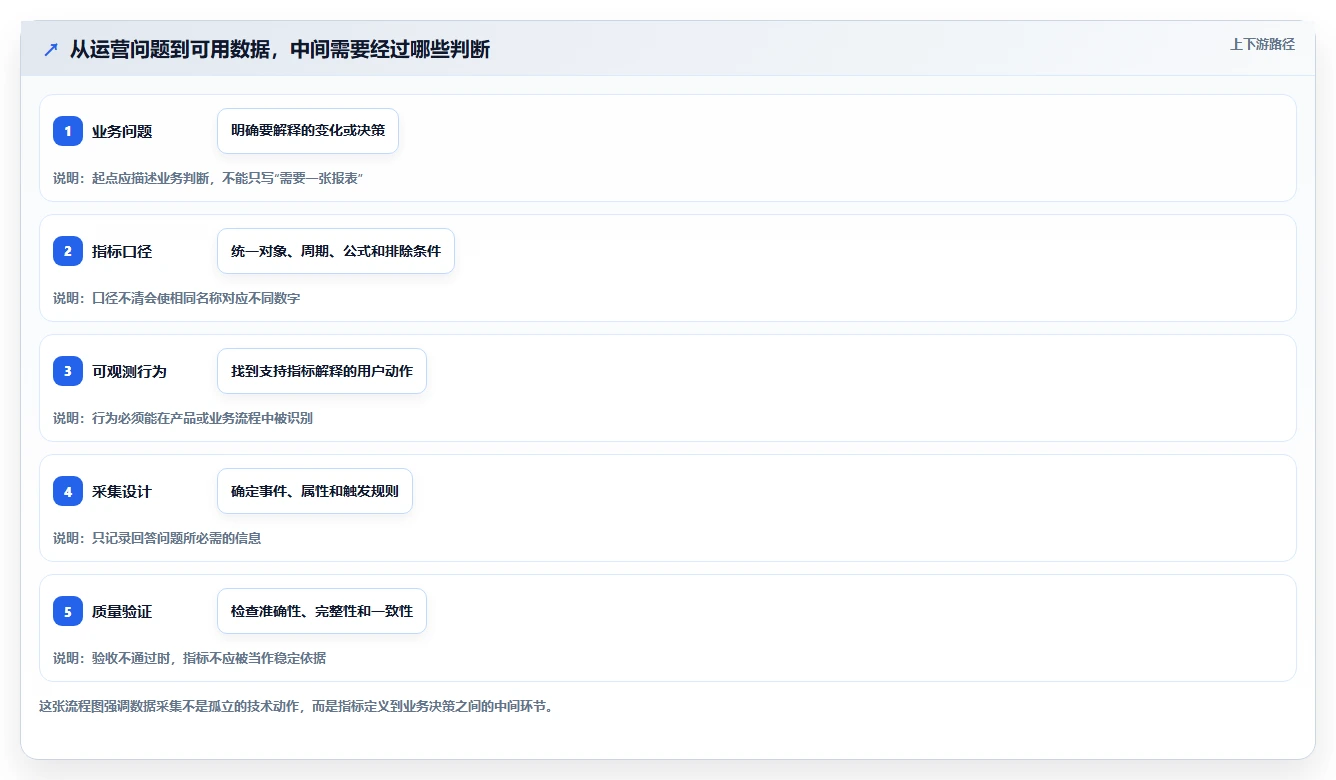The image size is (1336, 780).
Task: Select the step 3 number badge
Action: [x=68, y=371]
